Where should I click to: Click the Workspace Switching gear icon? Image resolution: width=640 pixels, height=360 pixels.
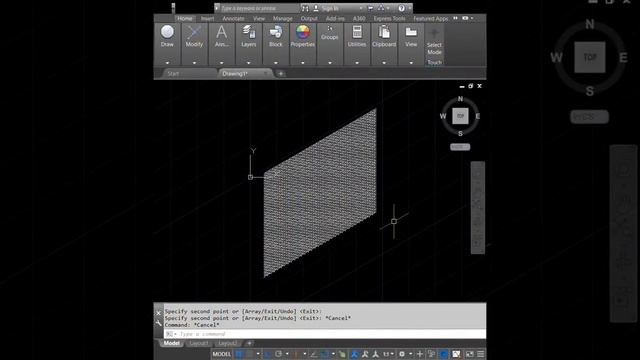pyautogui.click(x=402, y=354)
